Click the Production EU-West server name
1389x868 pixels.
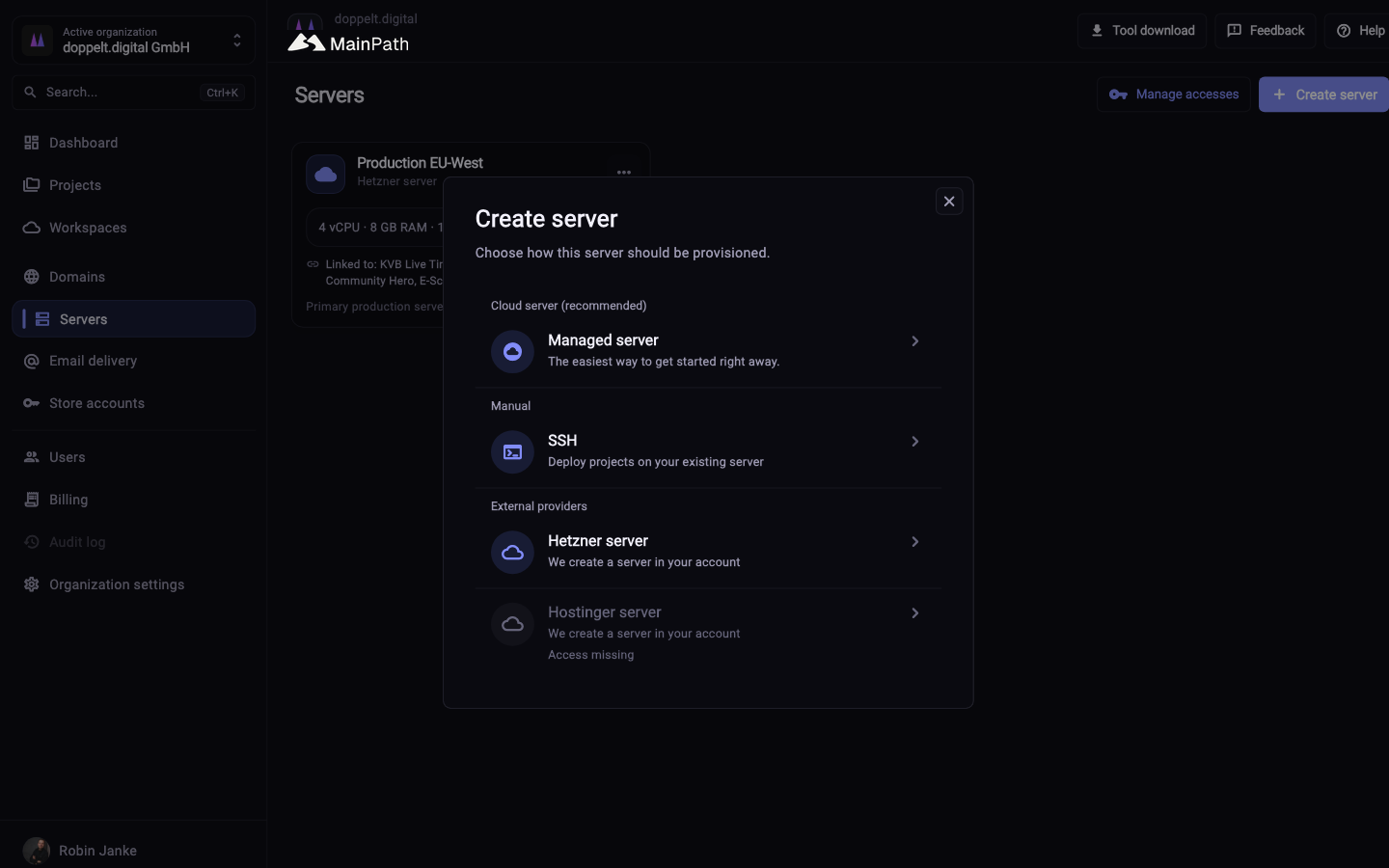(x=420, y=163)
